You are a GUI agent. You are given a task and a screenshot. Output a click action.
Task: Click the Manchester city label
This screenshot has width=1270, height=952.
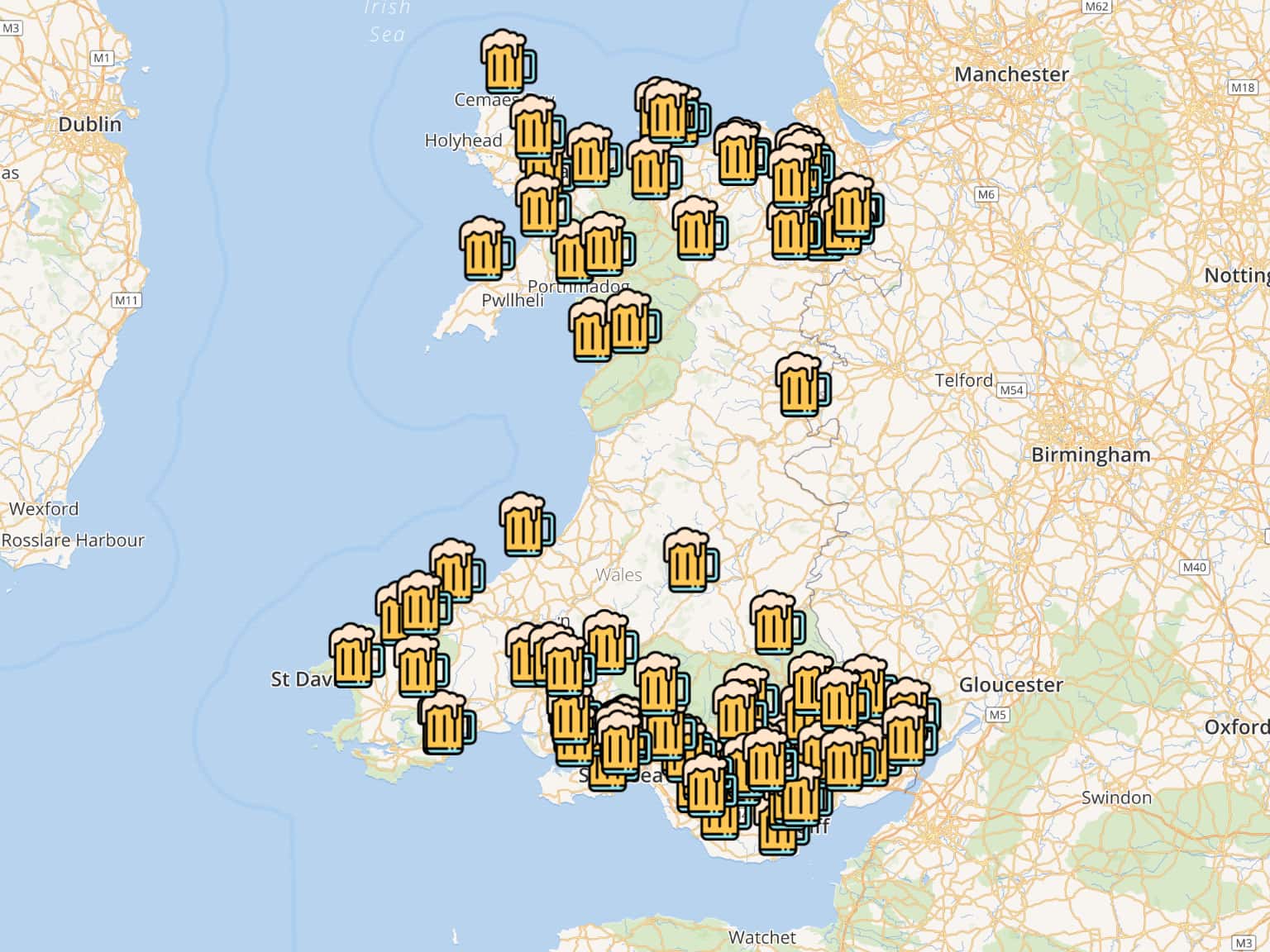point(1010,74)
